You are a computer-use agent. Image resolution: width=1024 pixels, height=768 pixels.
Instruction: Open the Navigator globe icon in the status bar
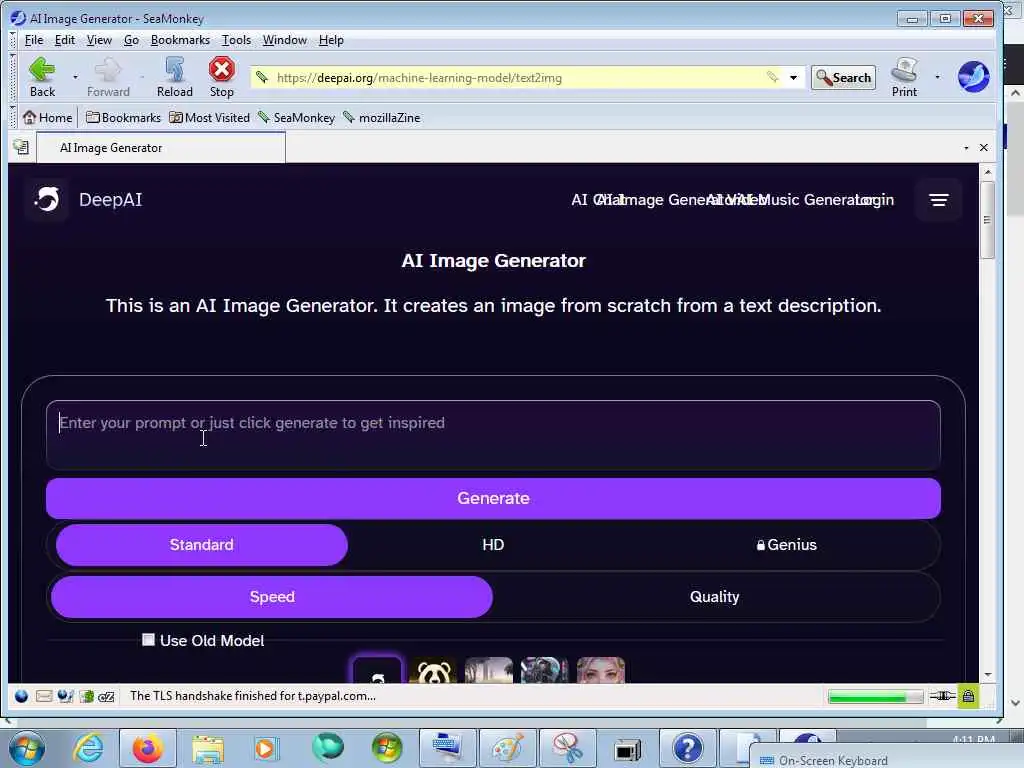tap(21, 696)
